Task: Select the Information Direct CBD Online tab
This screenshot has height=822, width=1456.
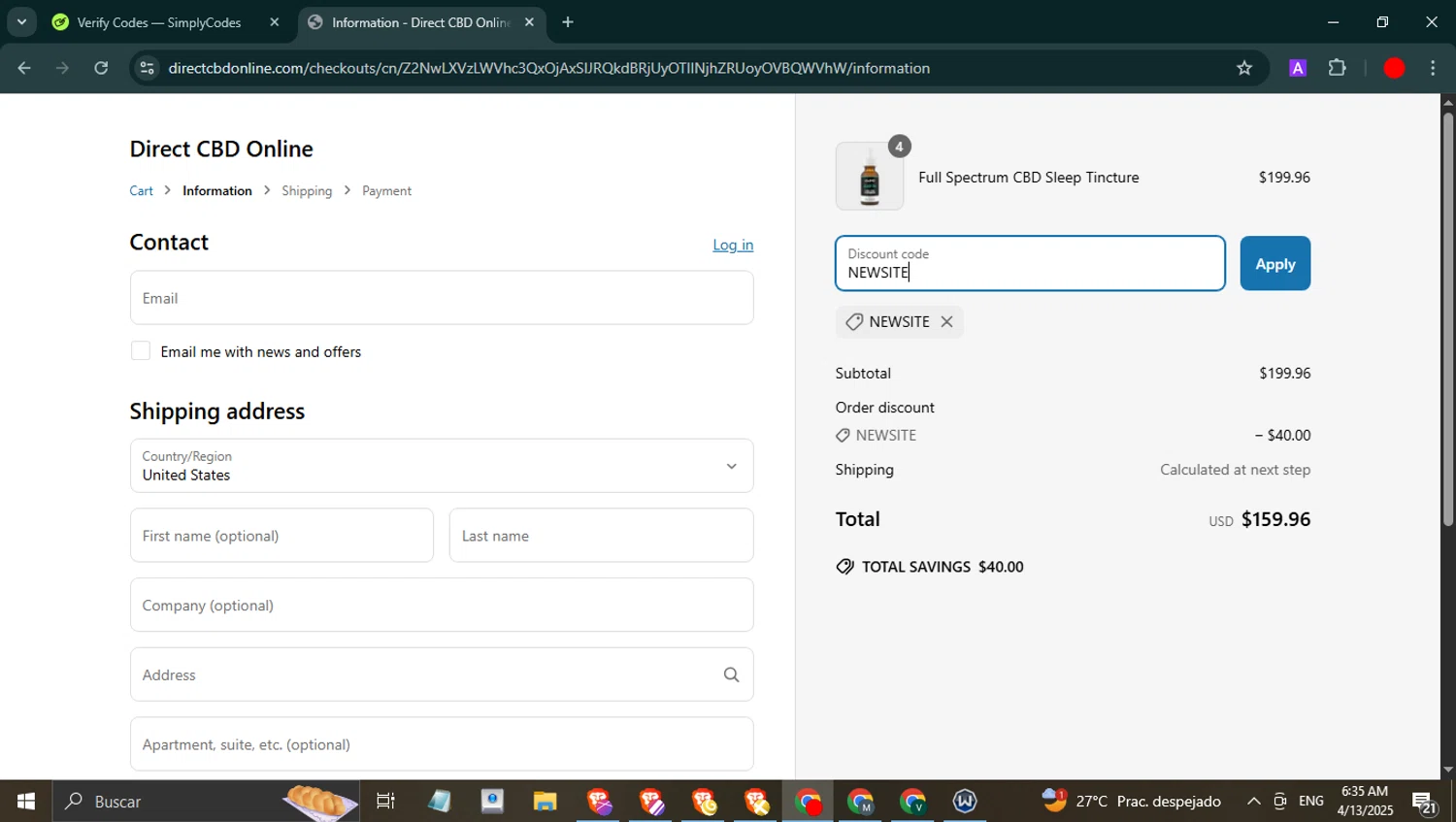Action: tap(420, 22)
